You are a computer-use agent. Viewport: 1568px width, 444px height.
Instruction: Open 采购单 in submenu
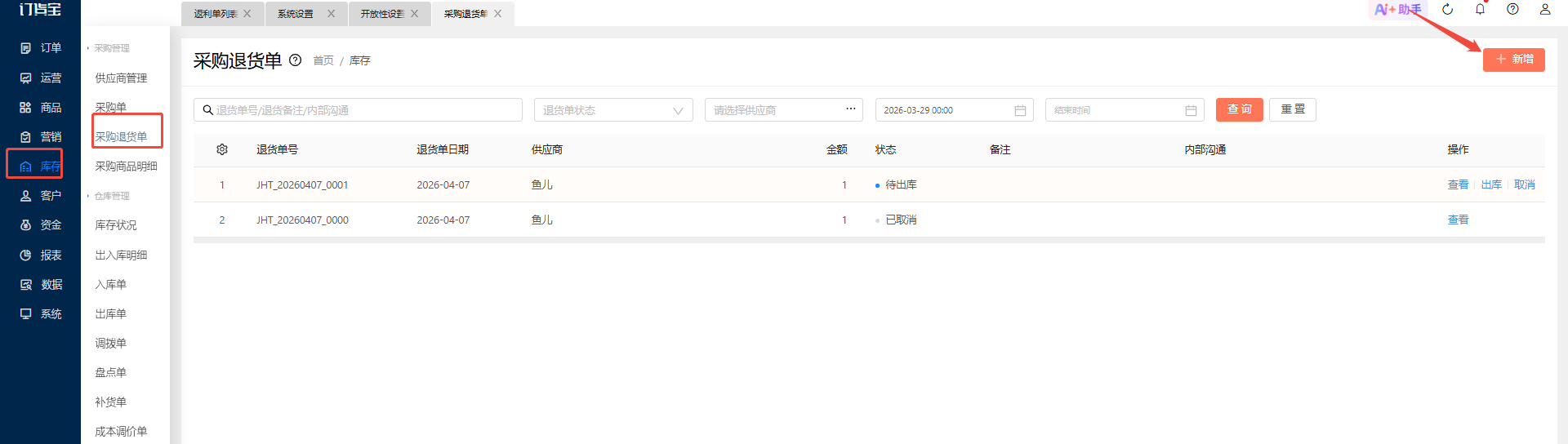pyautogui.click(x=110, y=108)
